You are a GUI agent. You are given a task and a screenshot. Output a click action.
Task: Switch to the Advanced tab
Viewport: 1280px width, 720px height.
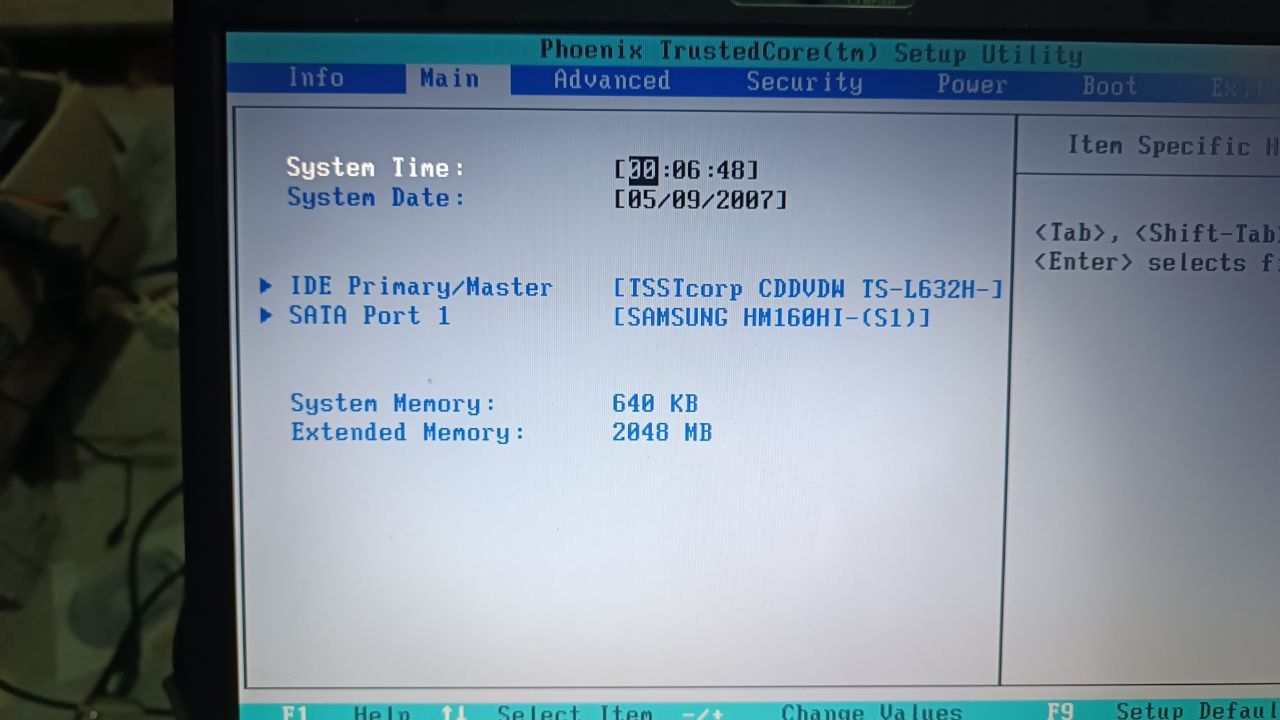coord(611,80)
